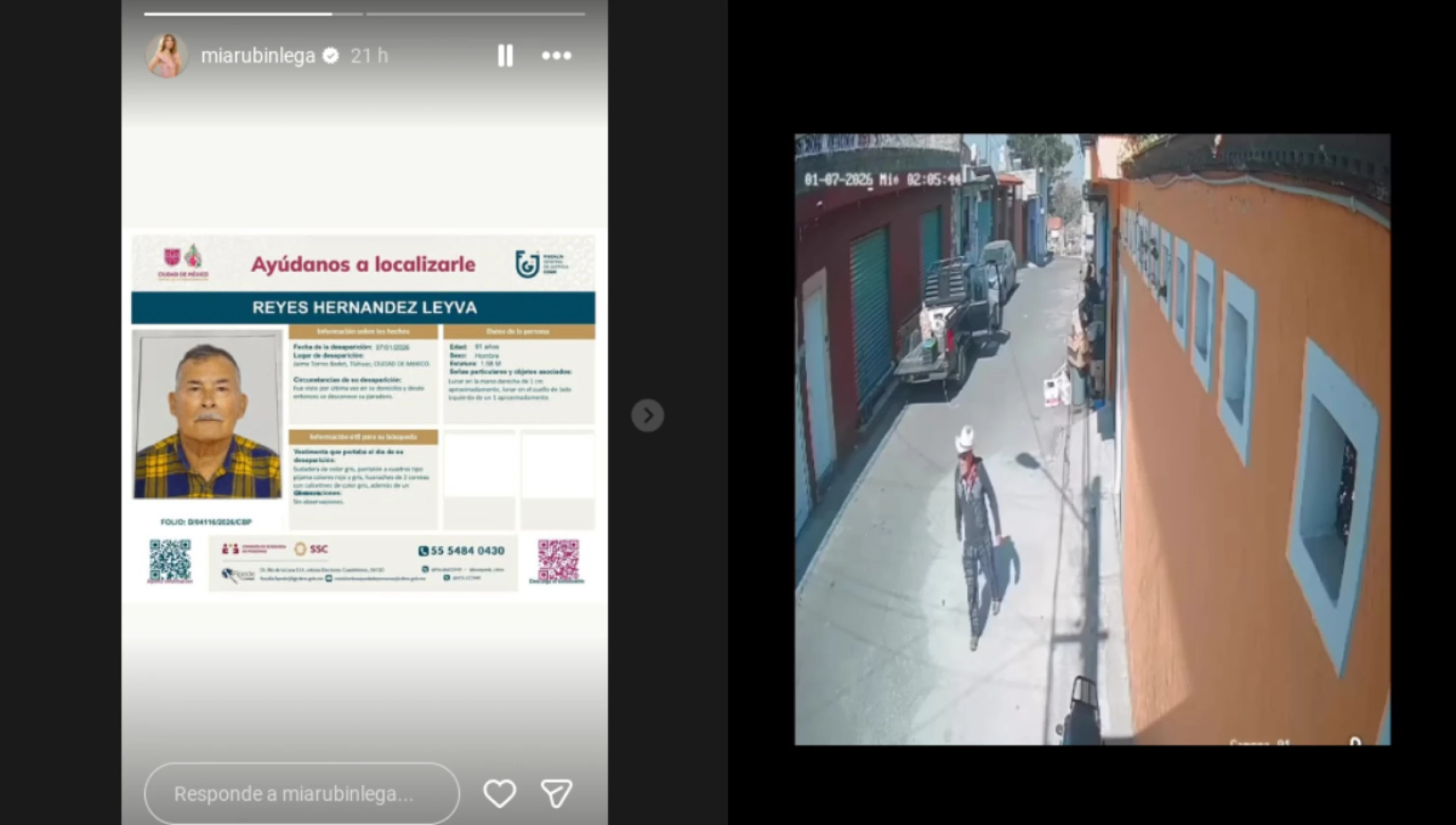Viewport: 1456px width, 825px height.
Task: Click the Ciudad de México logo
Action: (183, 263)
